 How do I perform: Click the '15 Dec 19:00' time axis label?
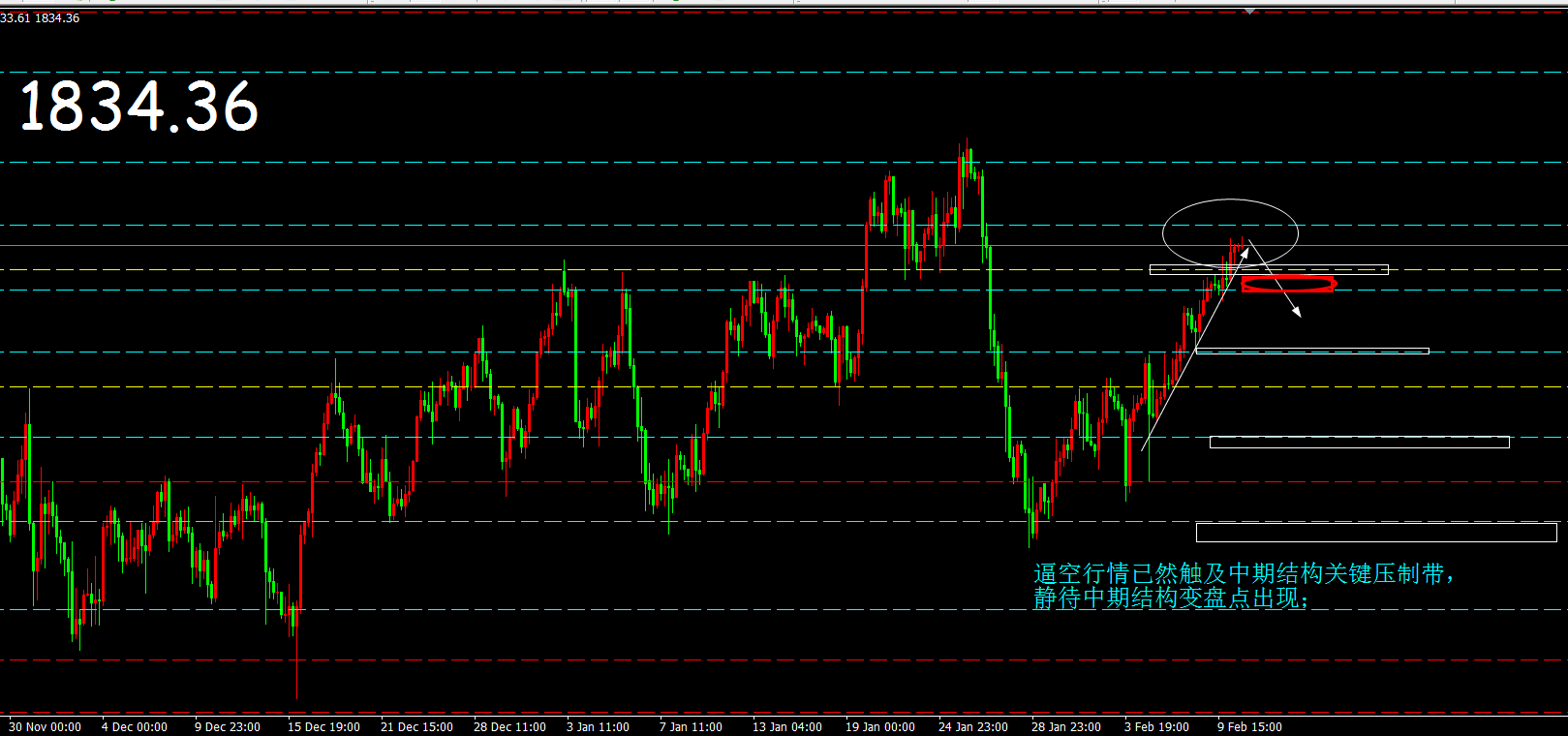pos(323,726)
